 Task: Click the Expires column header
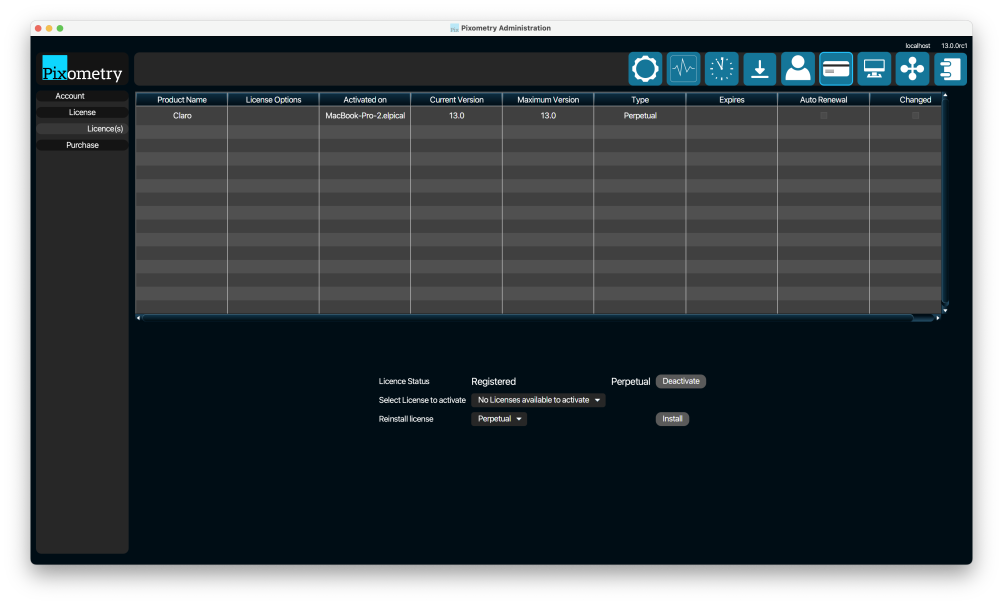coord(732,100)
